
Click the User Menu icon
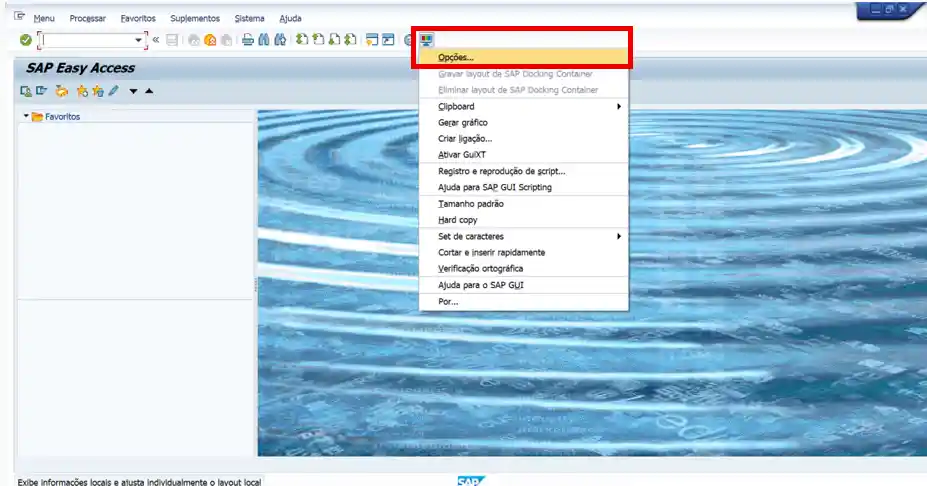pos(25,91)
